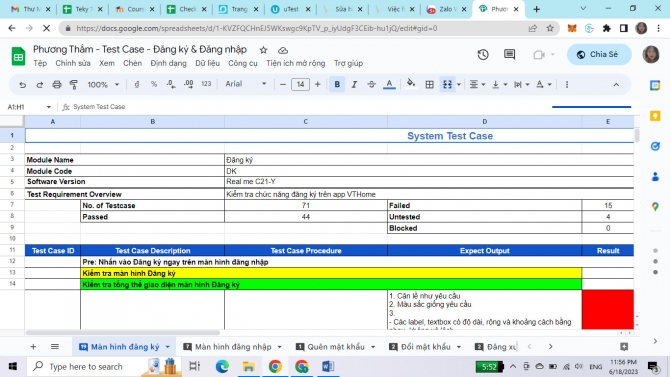The width and height of the screenshot is (670, 377).
Task: Click the name box showing A1:H1
Action: pos(29,107)
